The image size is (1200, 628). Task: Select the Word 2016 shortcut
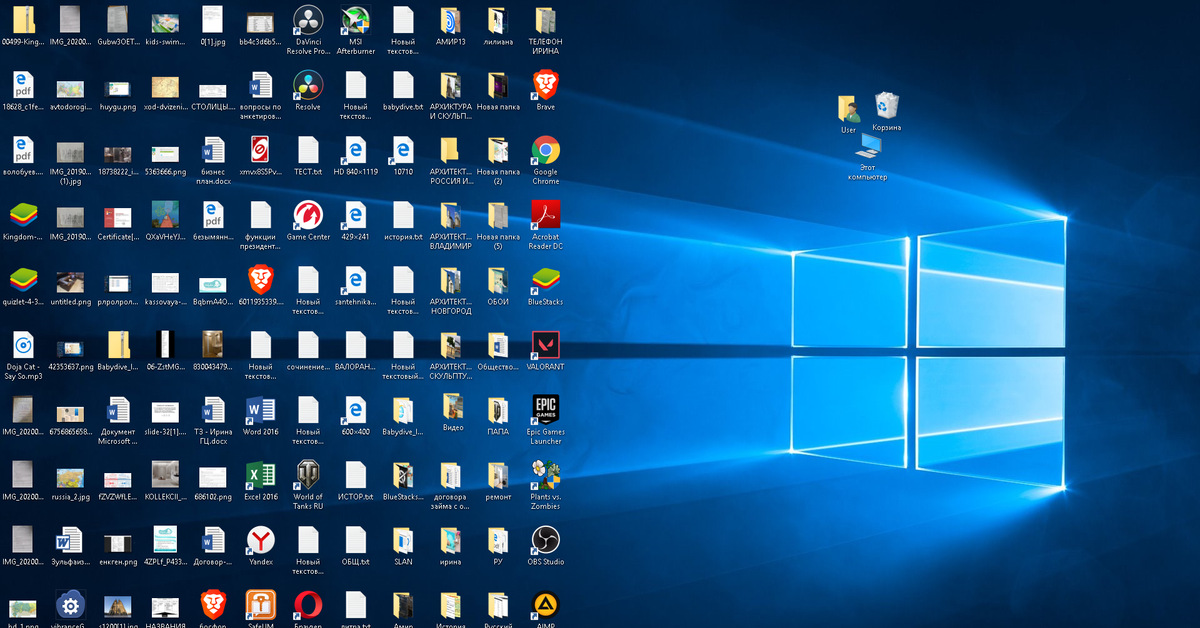(x=260, y=410)
